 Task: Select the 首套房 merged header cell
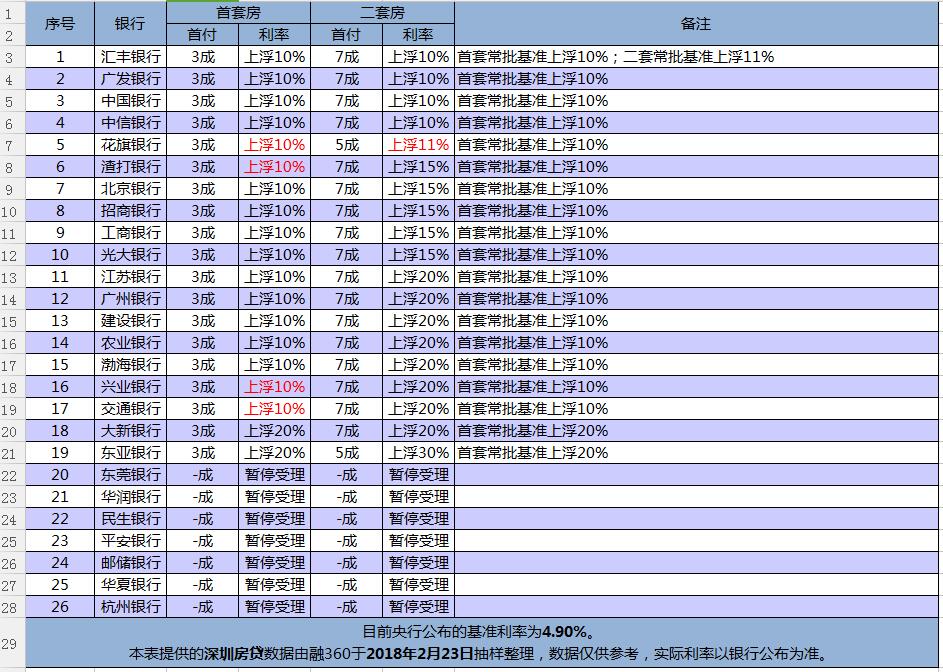click(238, 13)
